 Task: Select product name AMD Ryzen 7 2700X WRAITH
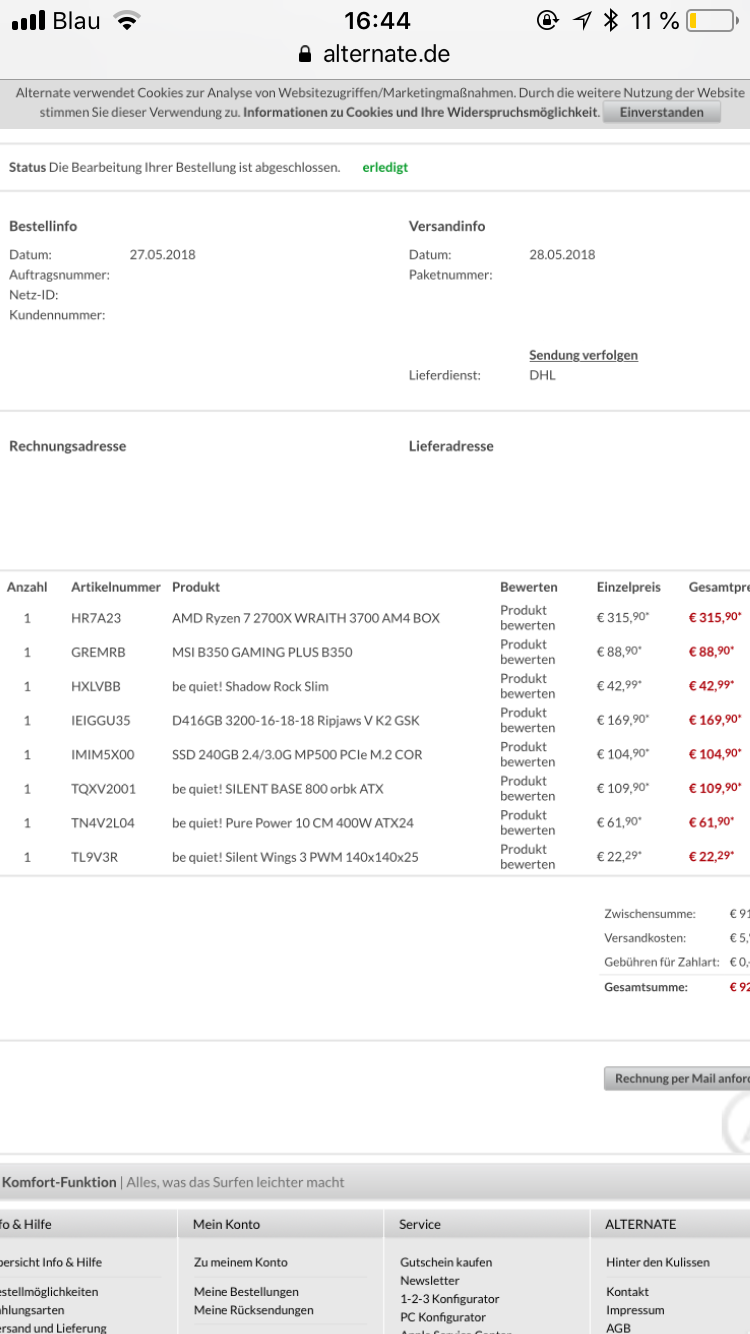point(306,618)
